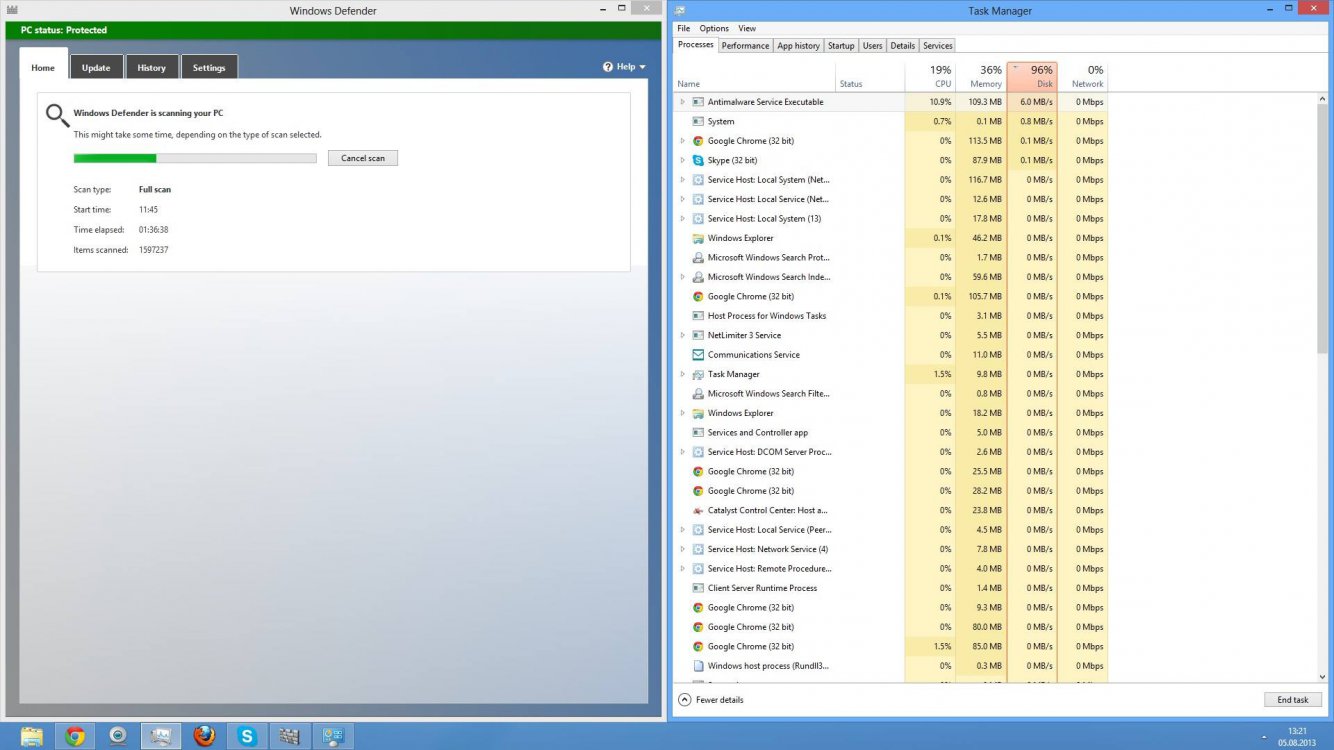Click the Task Manager vertical scrollbar thumb

tap(1323, 226)
